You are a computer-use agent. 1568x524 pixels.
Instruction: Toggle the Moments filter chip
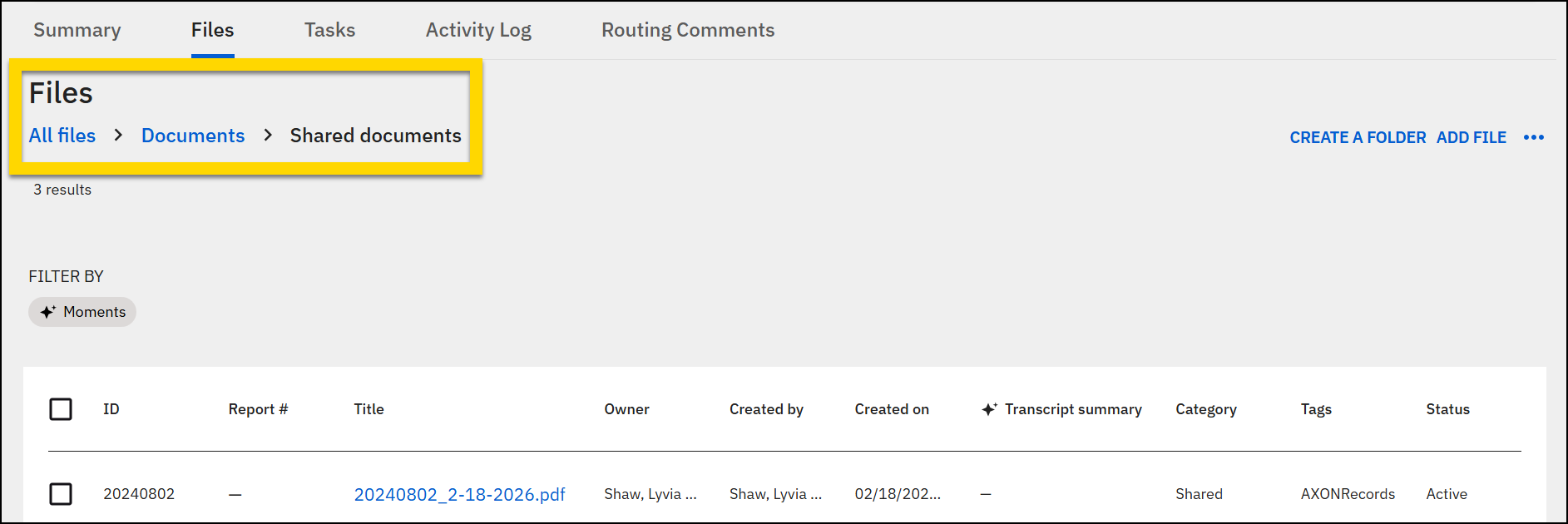coord(82,311)
